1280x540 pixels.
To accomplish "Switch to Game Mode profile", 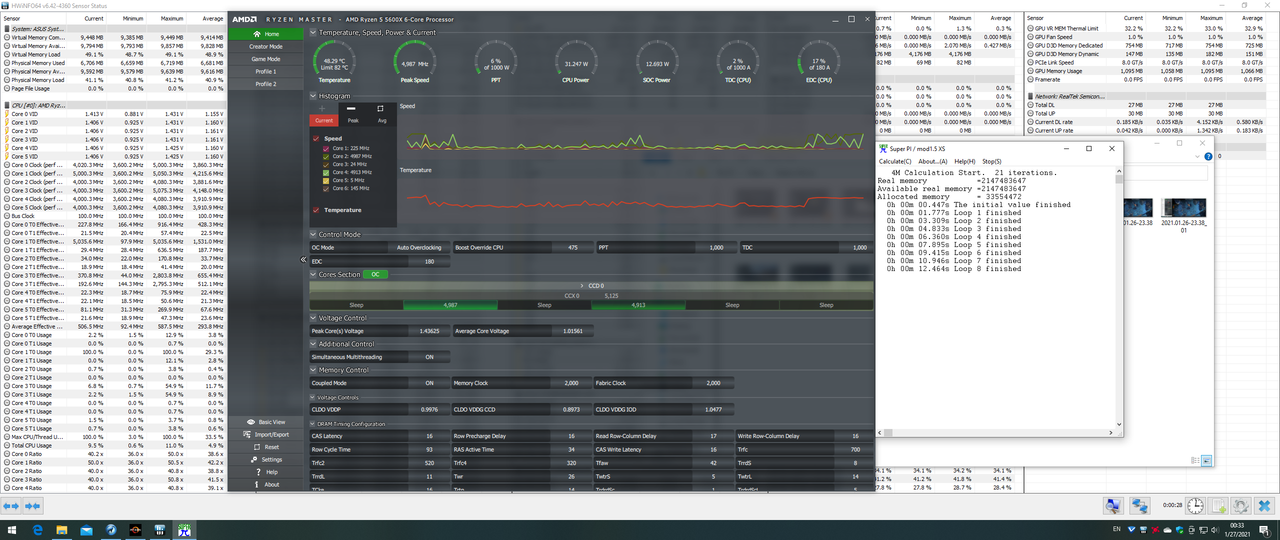I will coord(265,59).
